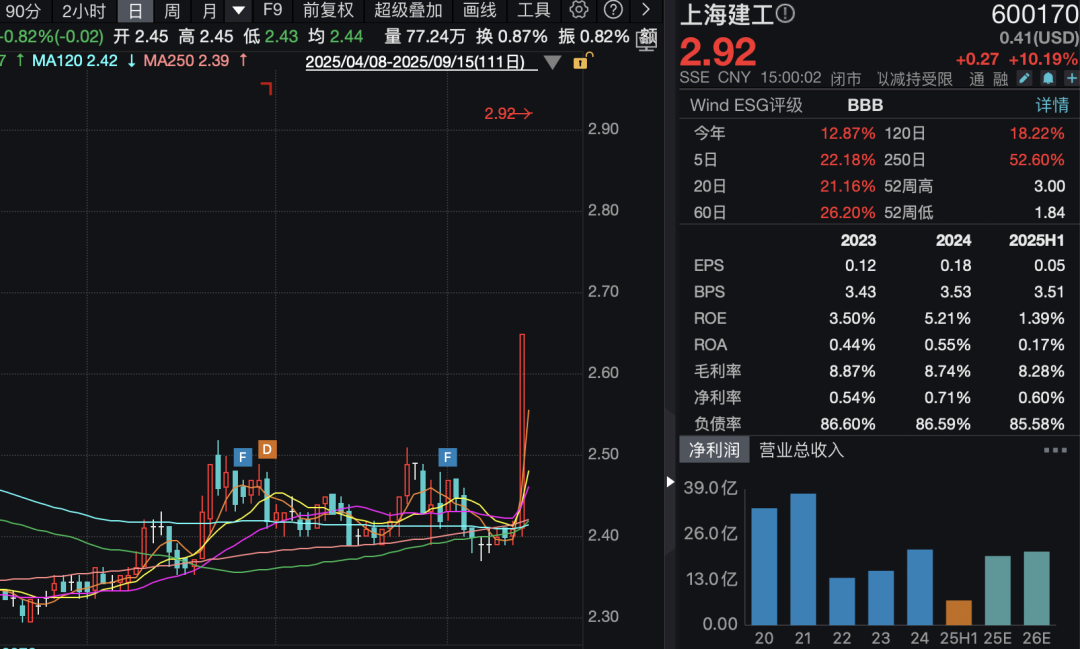The height and width of the screenshot is (649, 1080).
Task: Click the screen display icon beside 振 0.82%
Action: click(647, 38)
